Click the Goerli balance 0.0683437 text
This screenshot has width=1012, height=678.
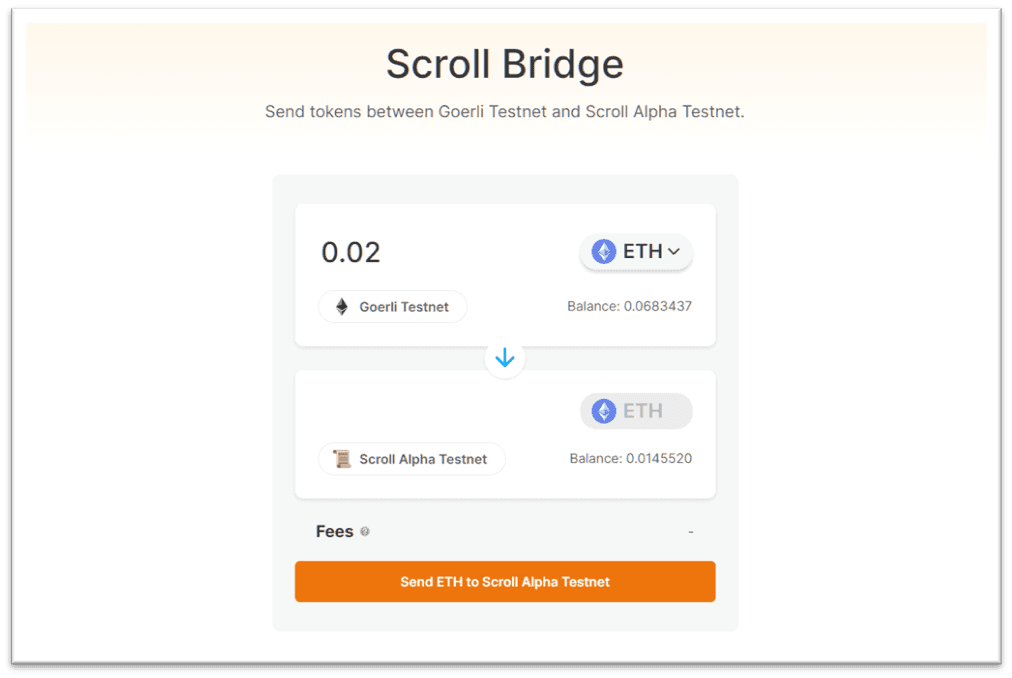tap(629, 306)
